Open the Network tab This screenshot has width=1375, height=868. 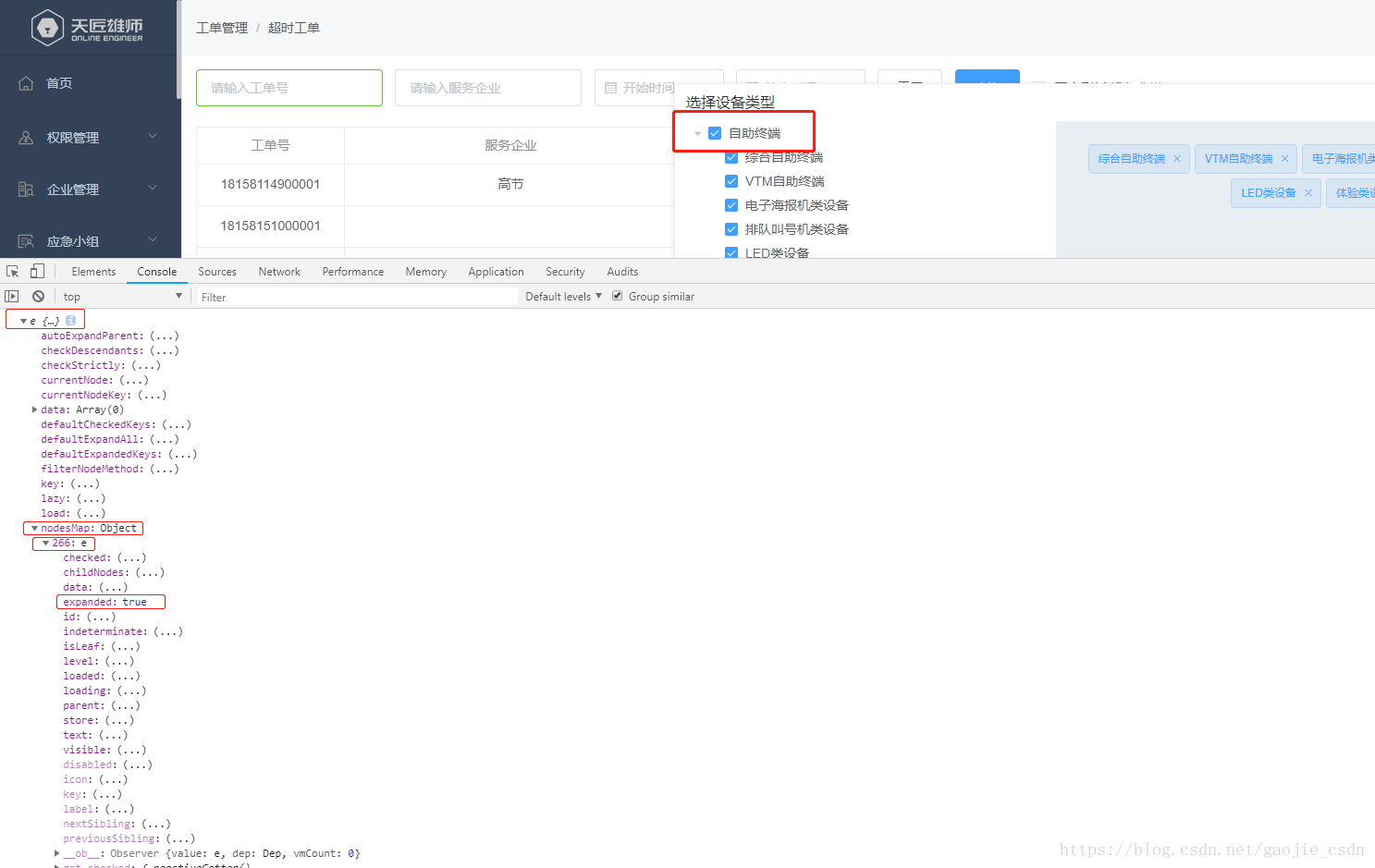point(279,272)
